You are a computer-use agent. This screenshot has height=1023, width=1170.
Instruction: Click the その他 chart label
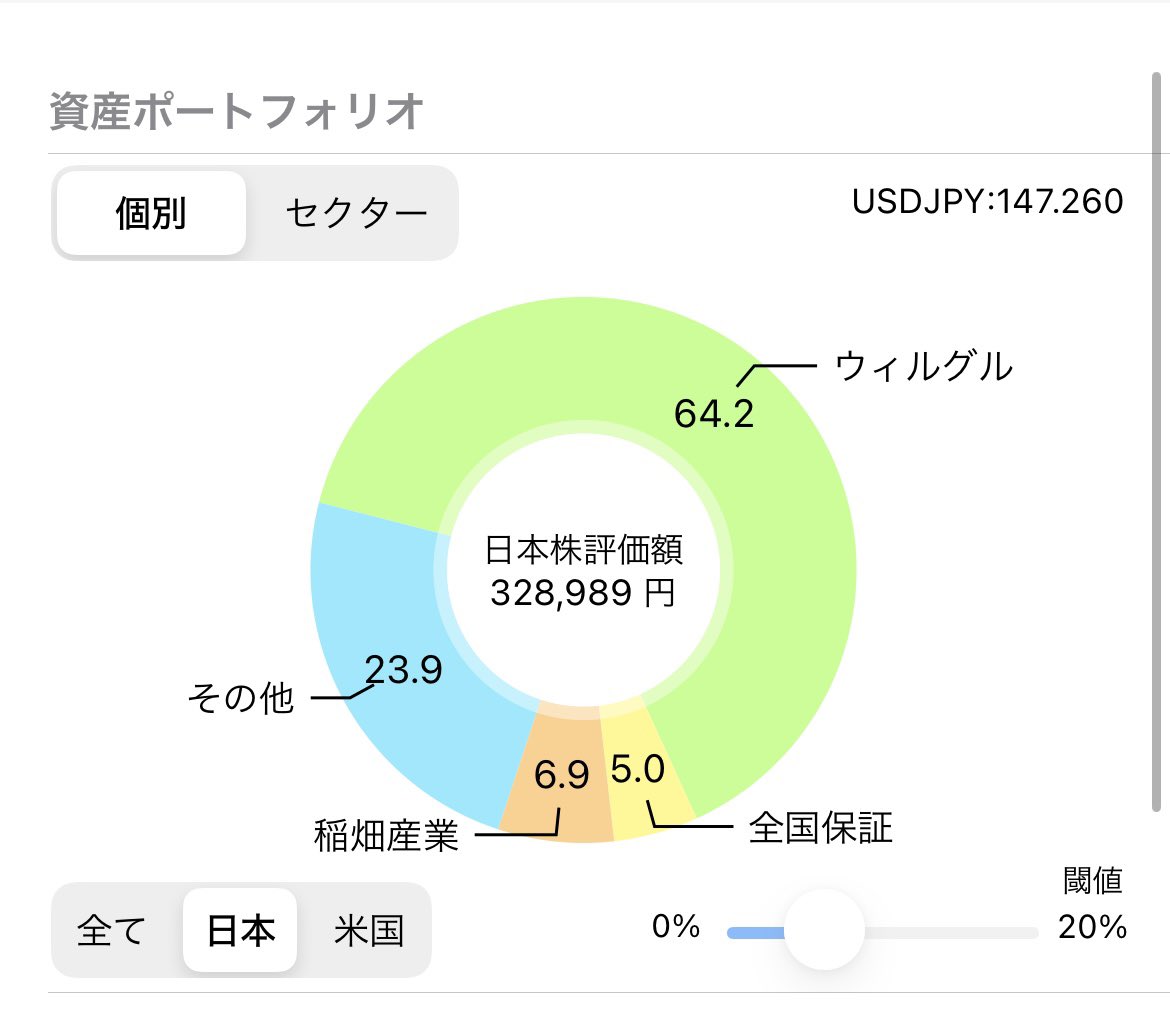pyautogui.click(x=240, y=698)
